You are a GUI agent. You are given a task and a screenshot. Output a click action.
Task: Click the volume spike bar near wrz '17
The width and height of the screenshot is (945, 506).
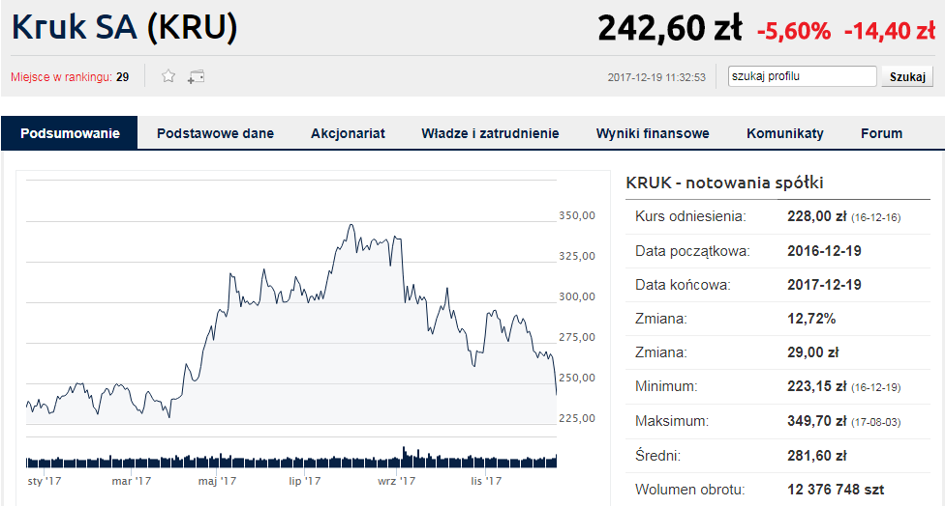pos(404,457)
